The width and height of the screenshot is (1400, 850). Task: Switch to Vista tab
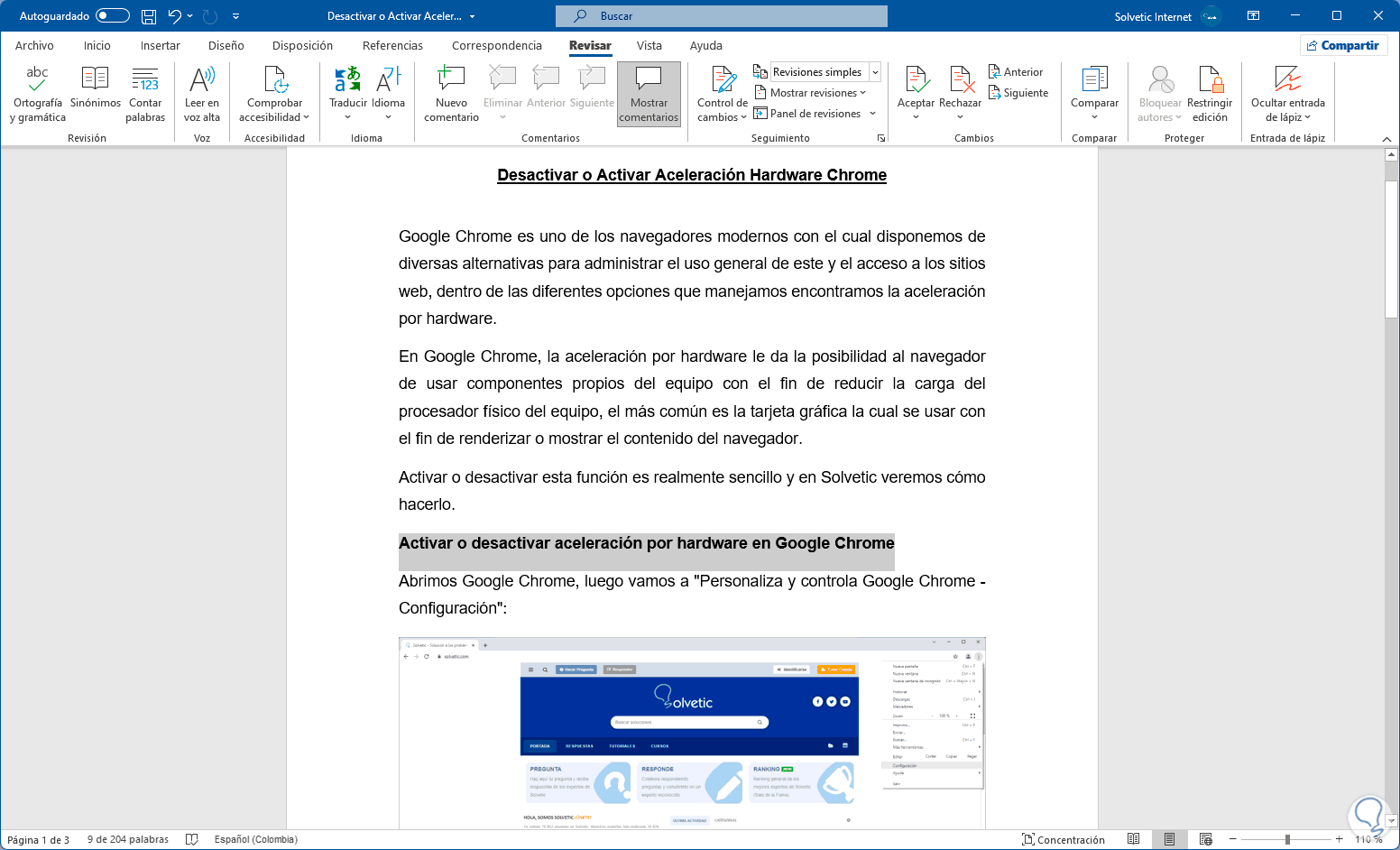point(649,46)
